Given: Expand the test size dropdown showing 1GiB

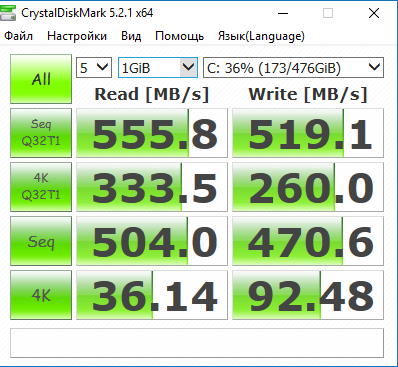Looking at the screenshot, I should [x=158, y=68].
